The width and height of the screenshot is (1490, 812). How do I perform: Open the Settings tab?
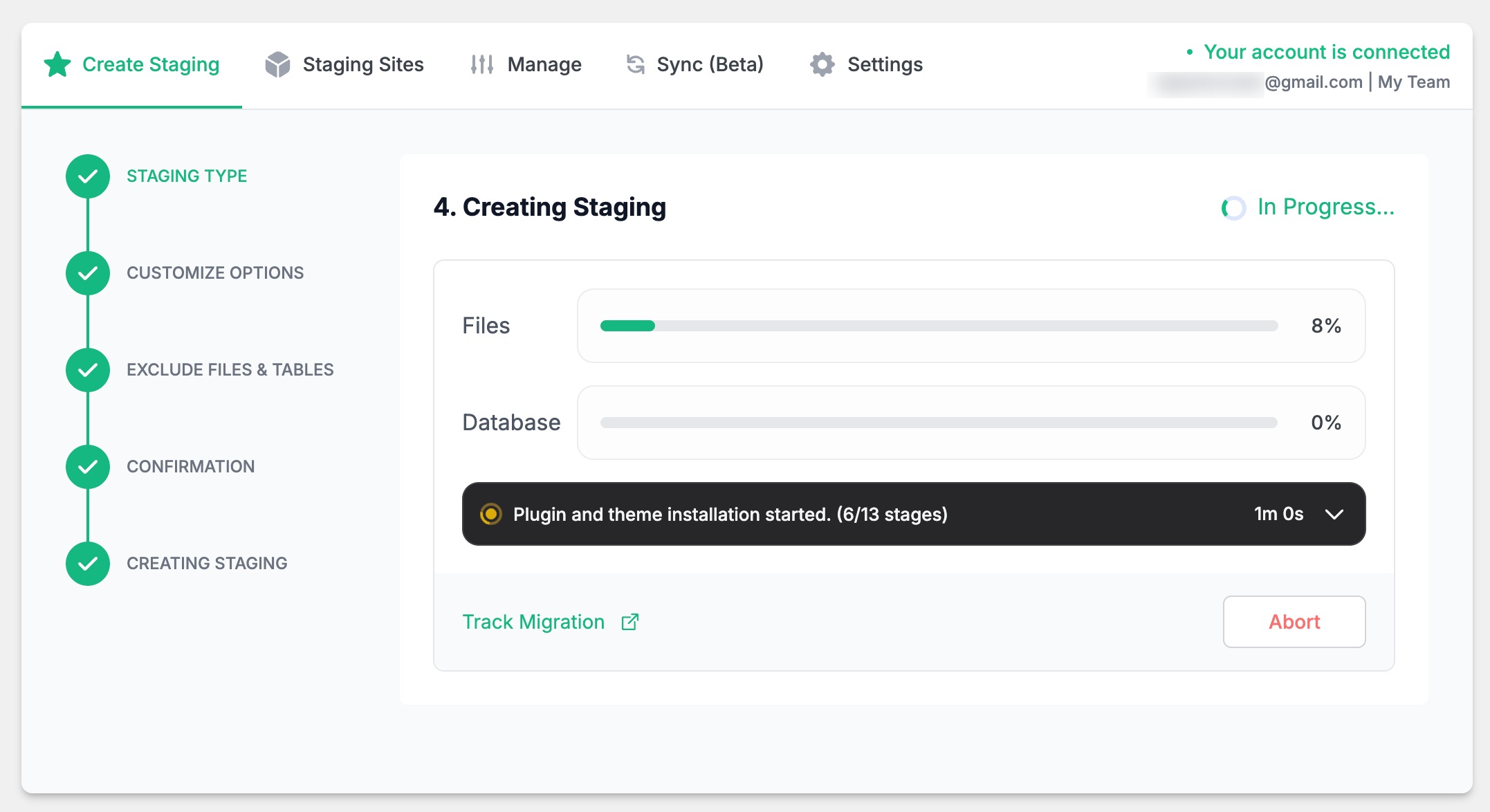point(884,64)
